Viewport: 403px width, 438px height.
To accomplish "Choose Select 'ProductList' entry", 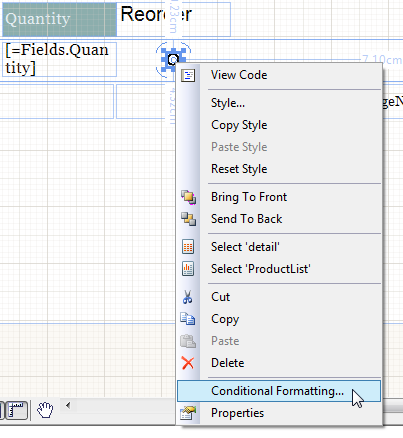I will tap(279, 269).
